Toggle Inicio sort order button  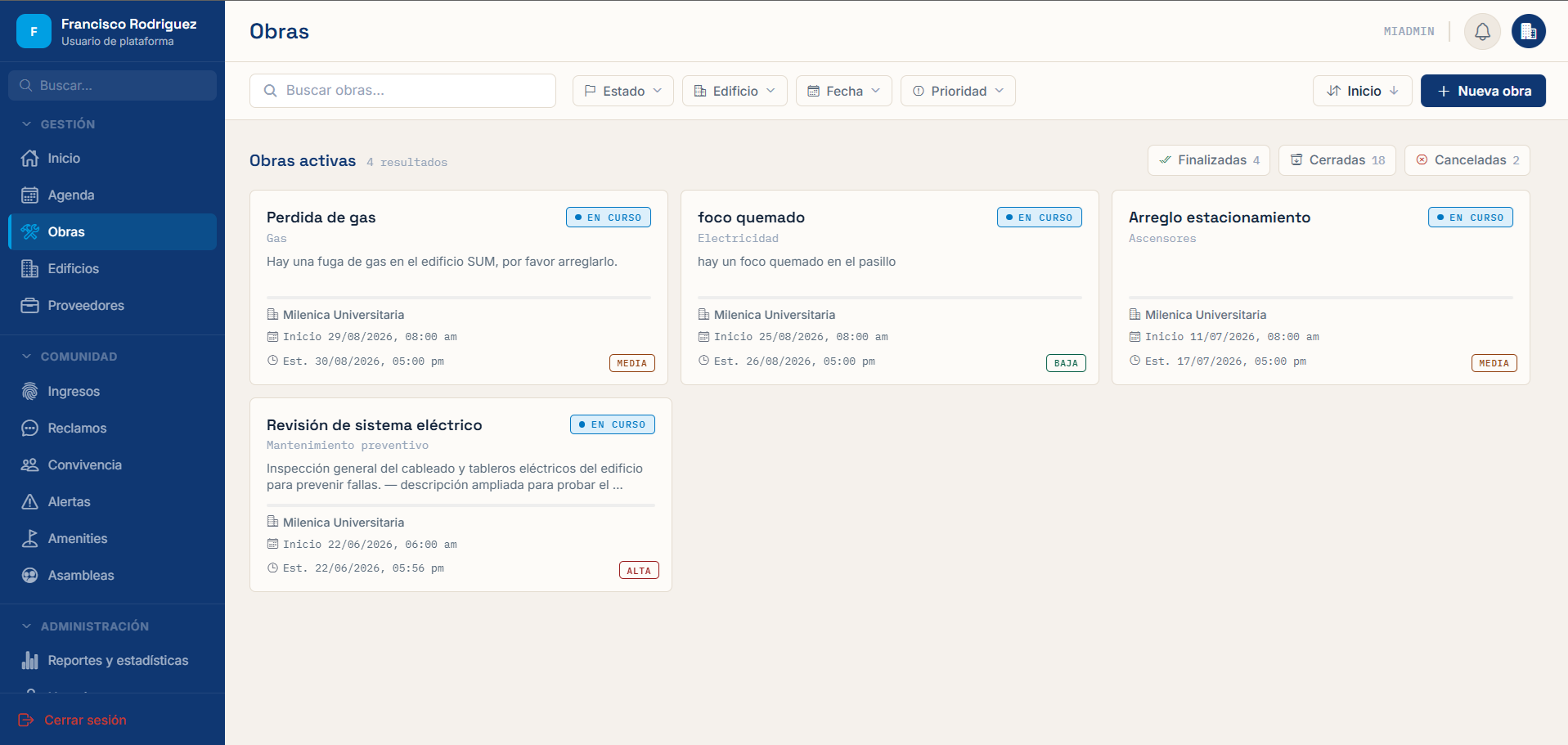coord(1362,91)
